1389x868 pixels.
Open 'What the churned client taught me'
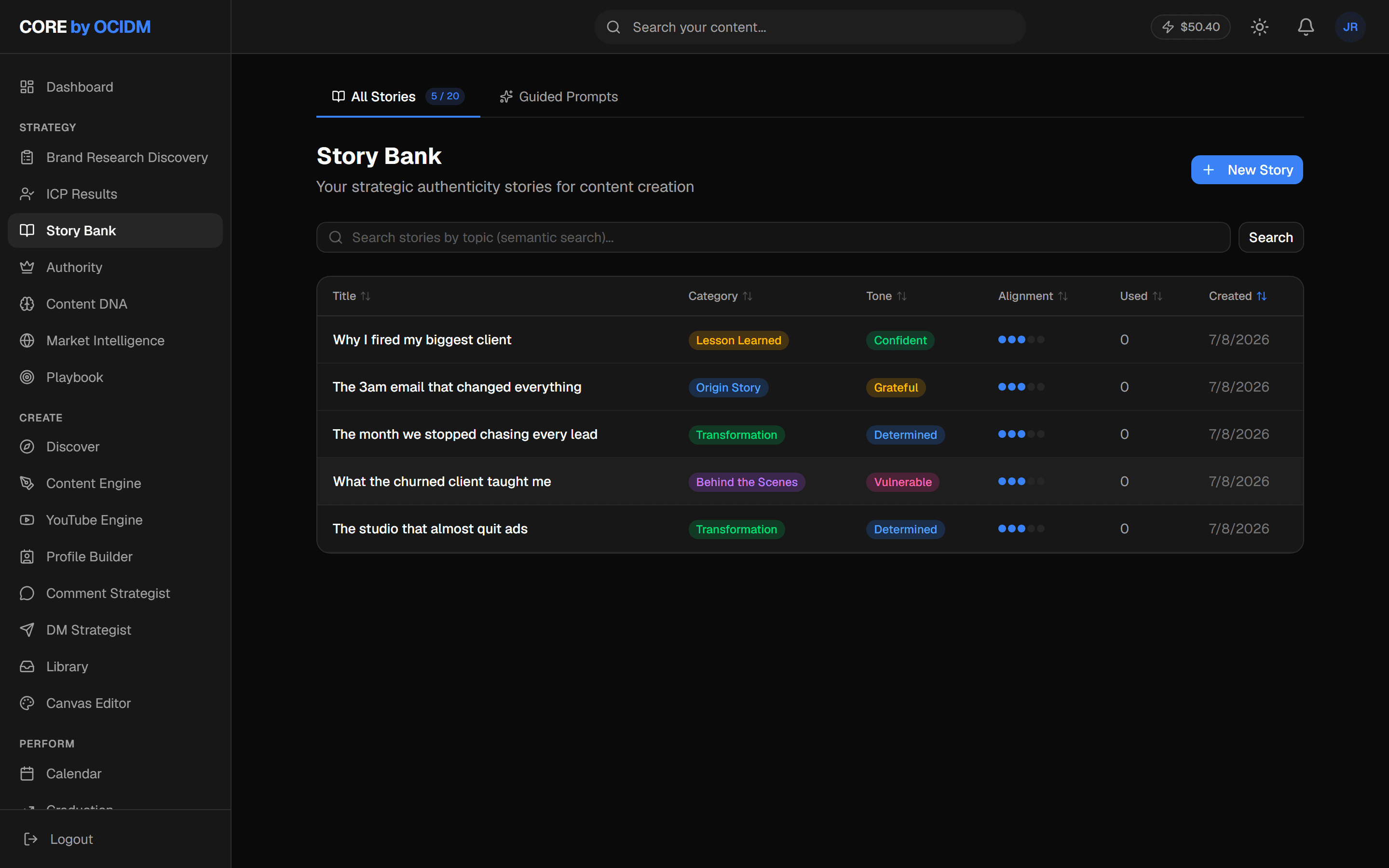pyautogui.click(x=442, y=482)
